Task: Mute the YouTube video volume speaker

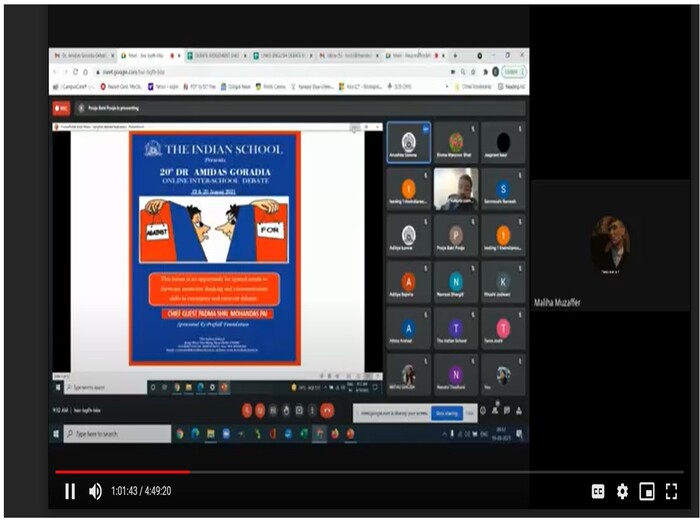Action: click(x=95, y=491)
